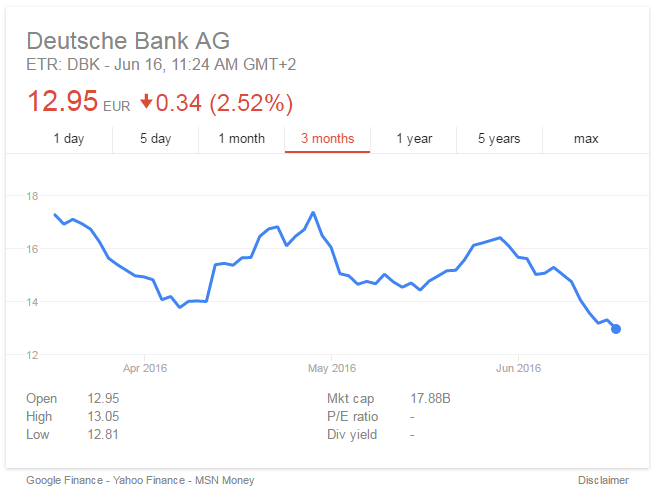Show the 1 year chart
Screen dimensions: 656x491
[x=413, y=139]
